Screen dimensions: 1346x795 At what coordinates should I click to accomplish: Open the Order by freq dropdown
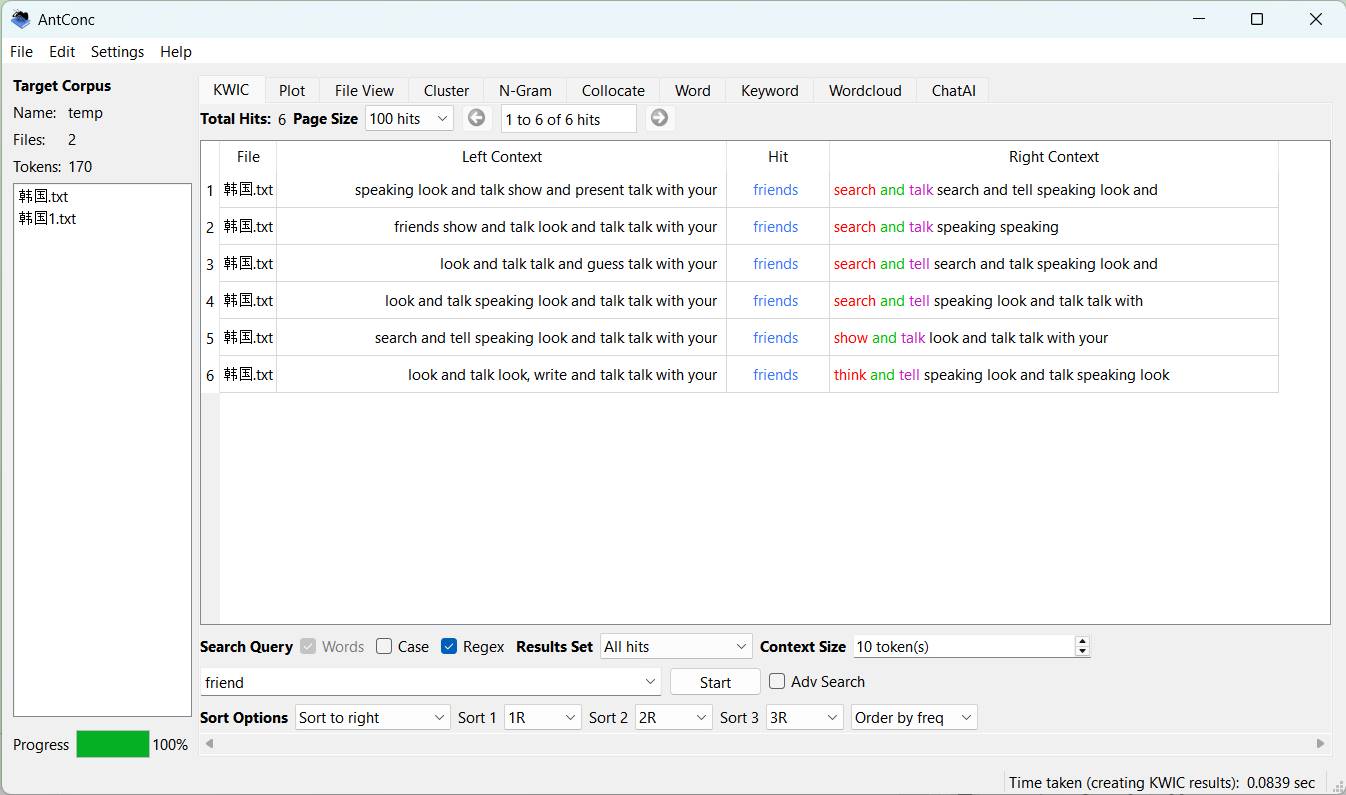tap(913, 718)
